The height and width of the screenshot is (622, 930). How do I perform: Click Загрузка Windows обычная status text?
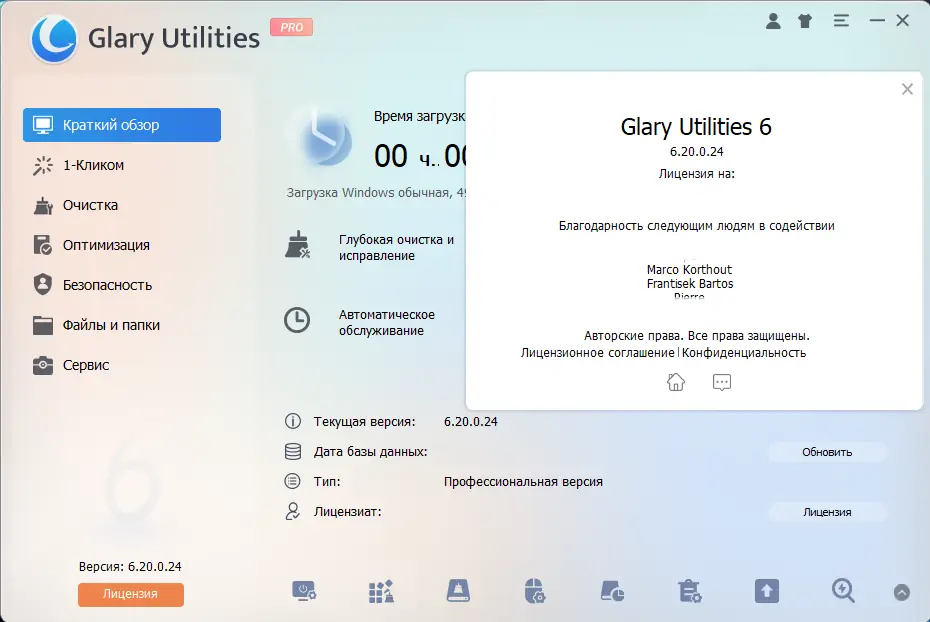pyautogui.click(x=376, y=193)
